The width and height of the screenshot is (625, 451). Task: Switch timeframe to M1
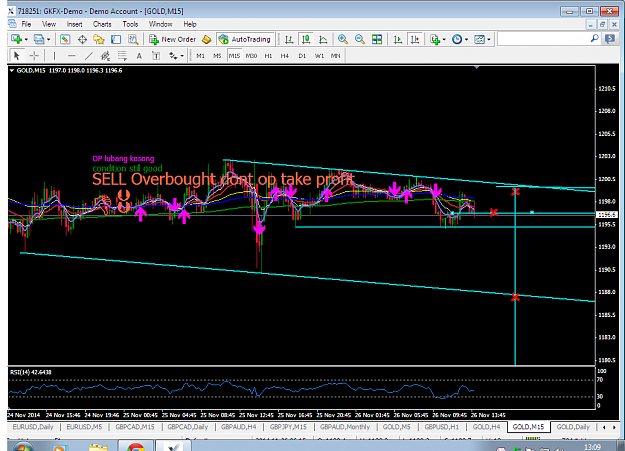200,56
